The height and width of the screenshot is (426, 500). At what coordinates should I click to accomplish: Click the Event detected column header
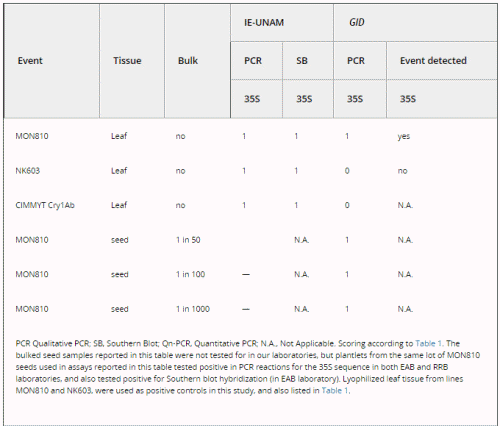coord(433,61)
